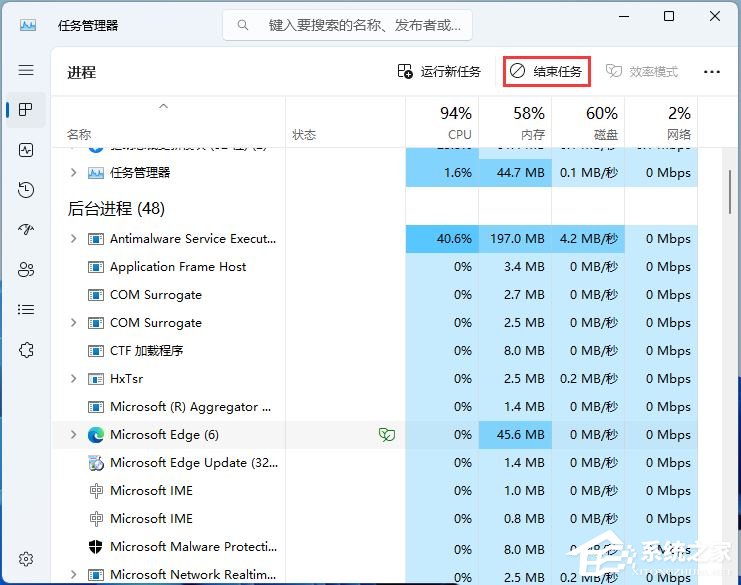The height and width of the screenshot is (585, 741).
Task: Expand the HxTsr process entry
Action: (73, 379)
